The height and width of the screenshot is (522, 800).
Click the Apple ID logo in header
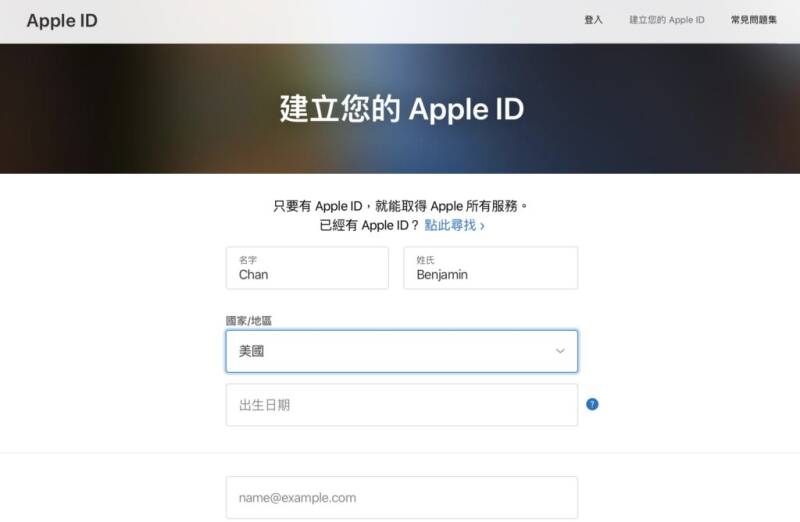62,20
